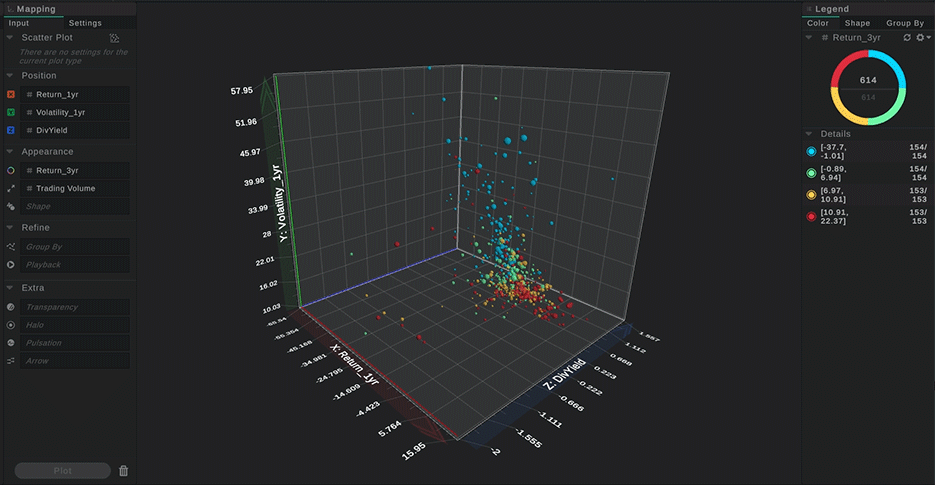Collapse the legend Details section

pyautogui.click(x=809, y=134)
